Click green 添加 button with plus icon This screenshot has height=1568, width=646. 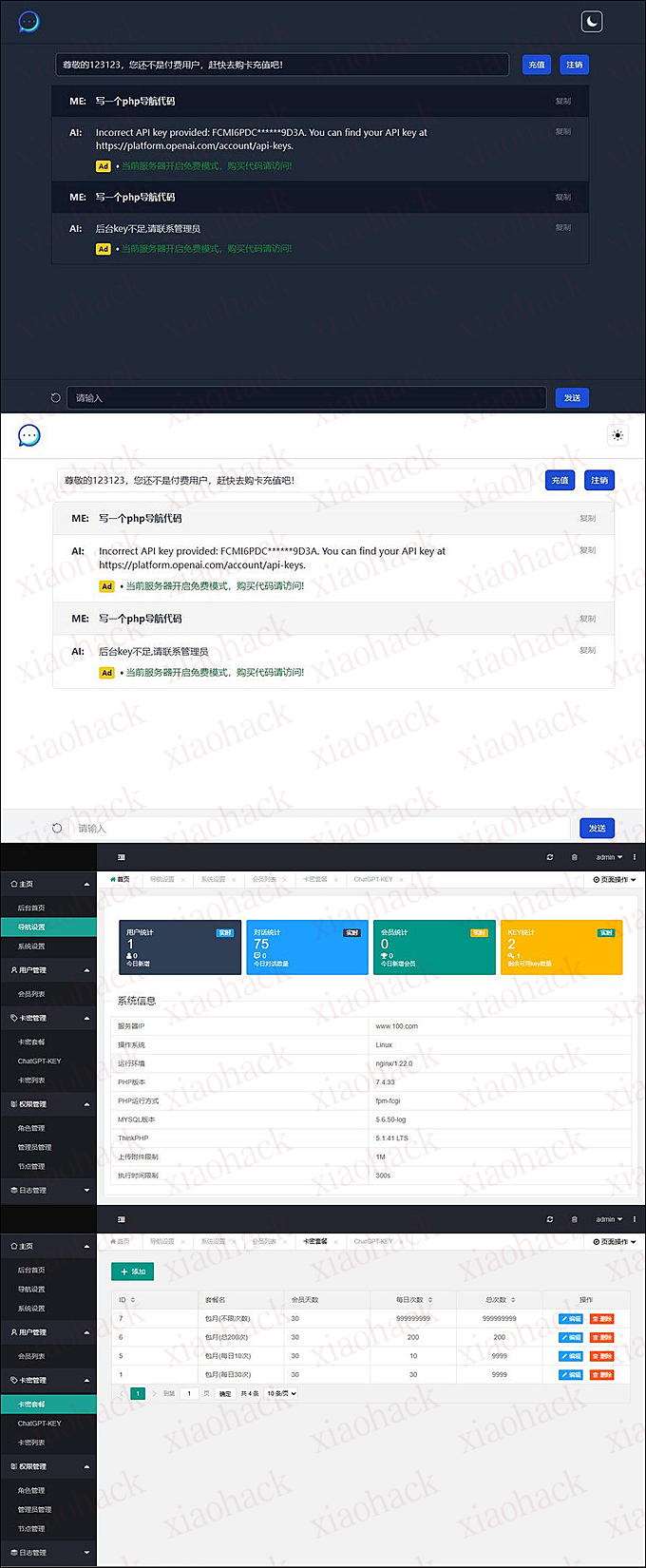tap(133, 1272)
